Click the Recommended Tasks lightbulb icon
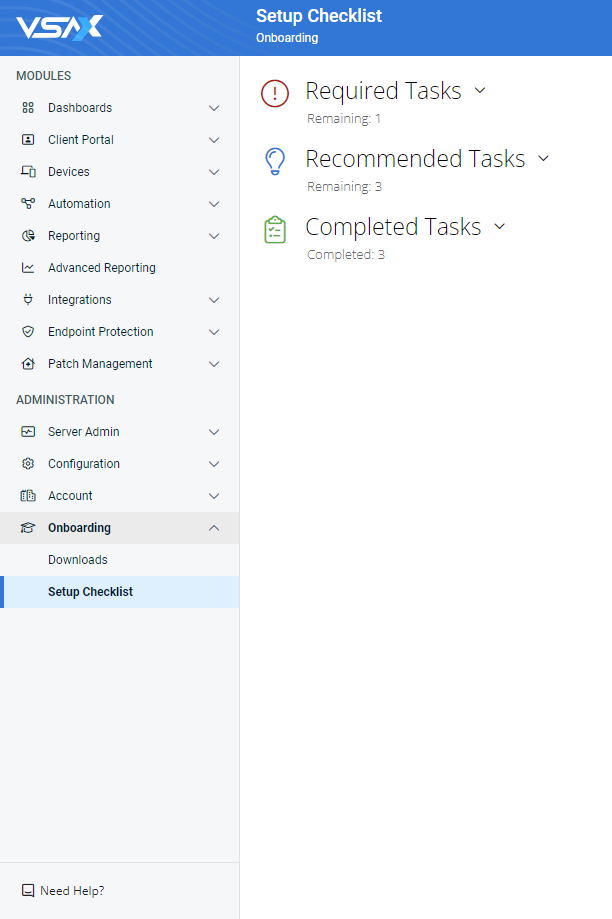612x919 pixels. (275, 161)
